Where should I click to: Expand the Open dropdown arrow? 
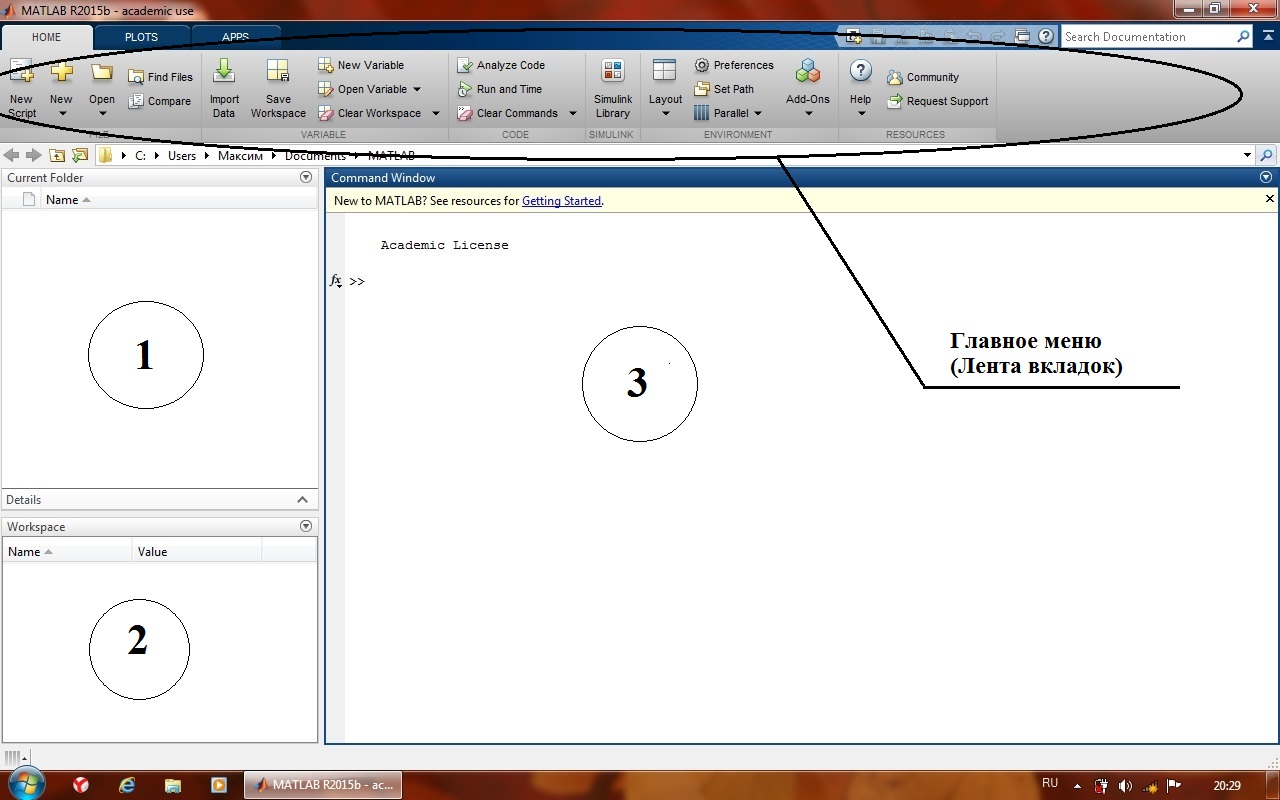(101, 114)
